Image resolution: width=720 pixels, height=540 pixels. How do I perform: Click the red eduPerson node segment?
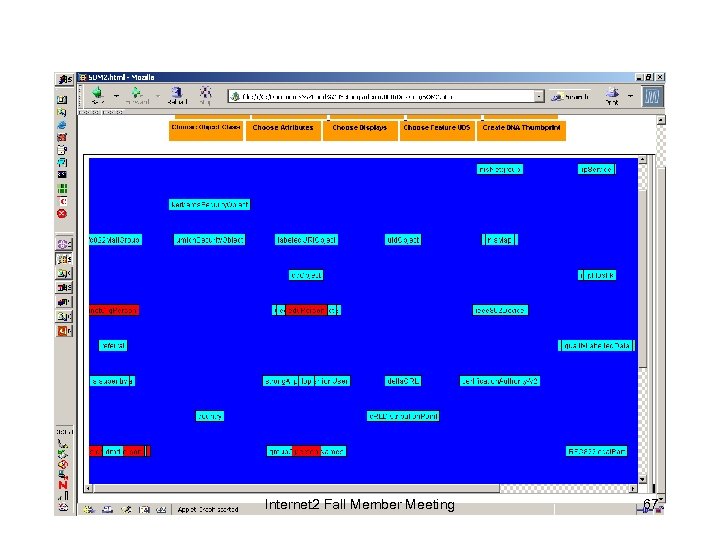coord(306,310)
